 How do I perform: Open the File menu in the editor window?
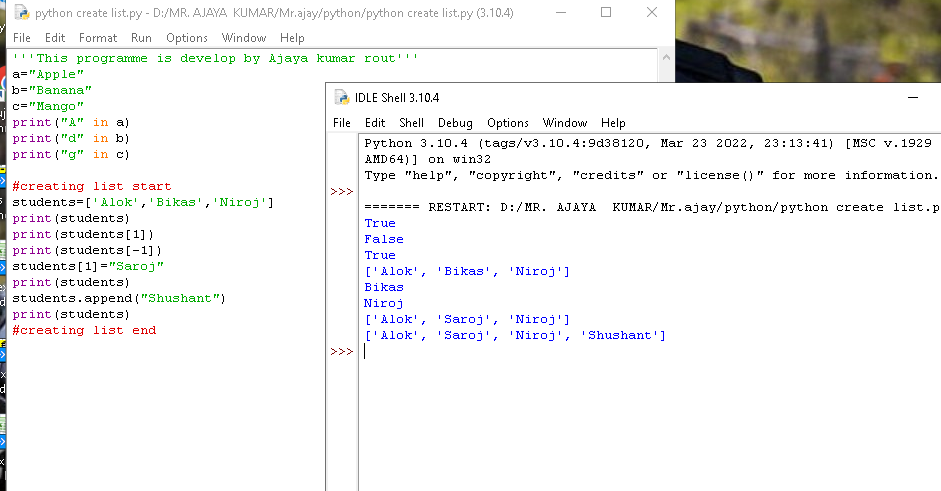(22, 38)
